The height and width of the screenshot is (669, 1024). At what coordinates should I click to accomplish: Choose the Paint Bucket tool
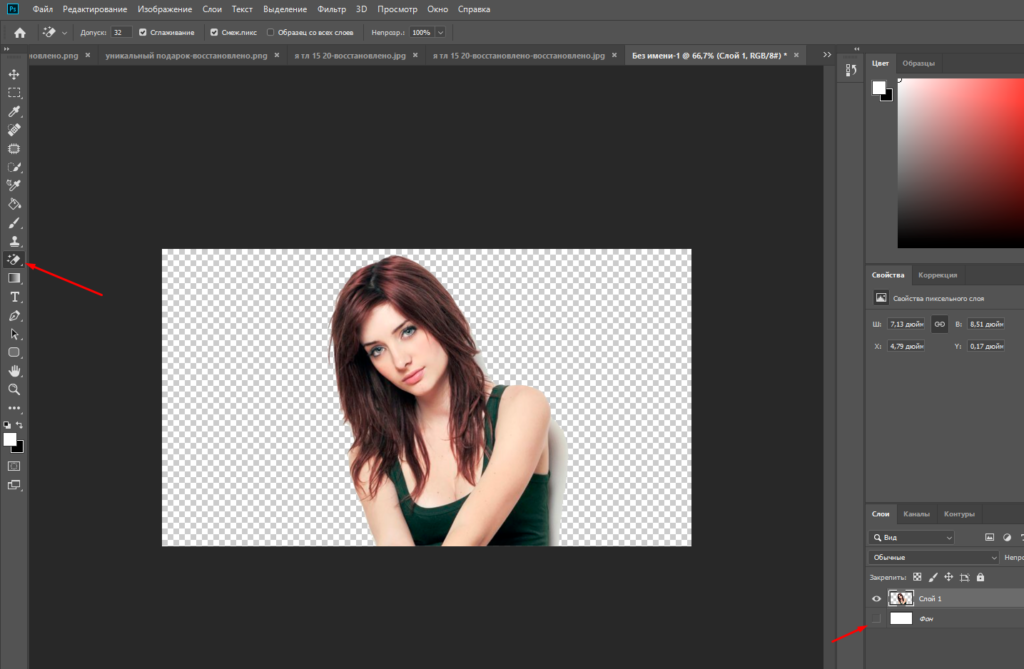pos(14,204)
